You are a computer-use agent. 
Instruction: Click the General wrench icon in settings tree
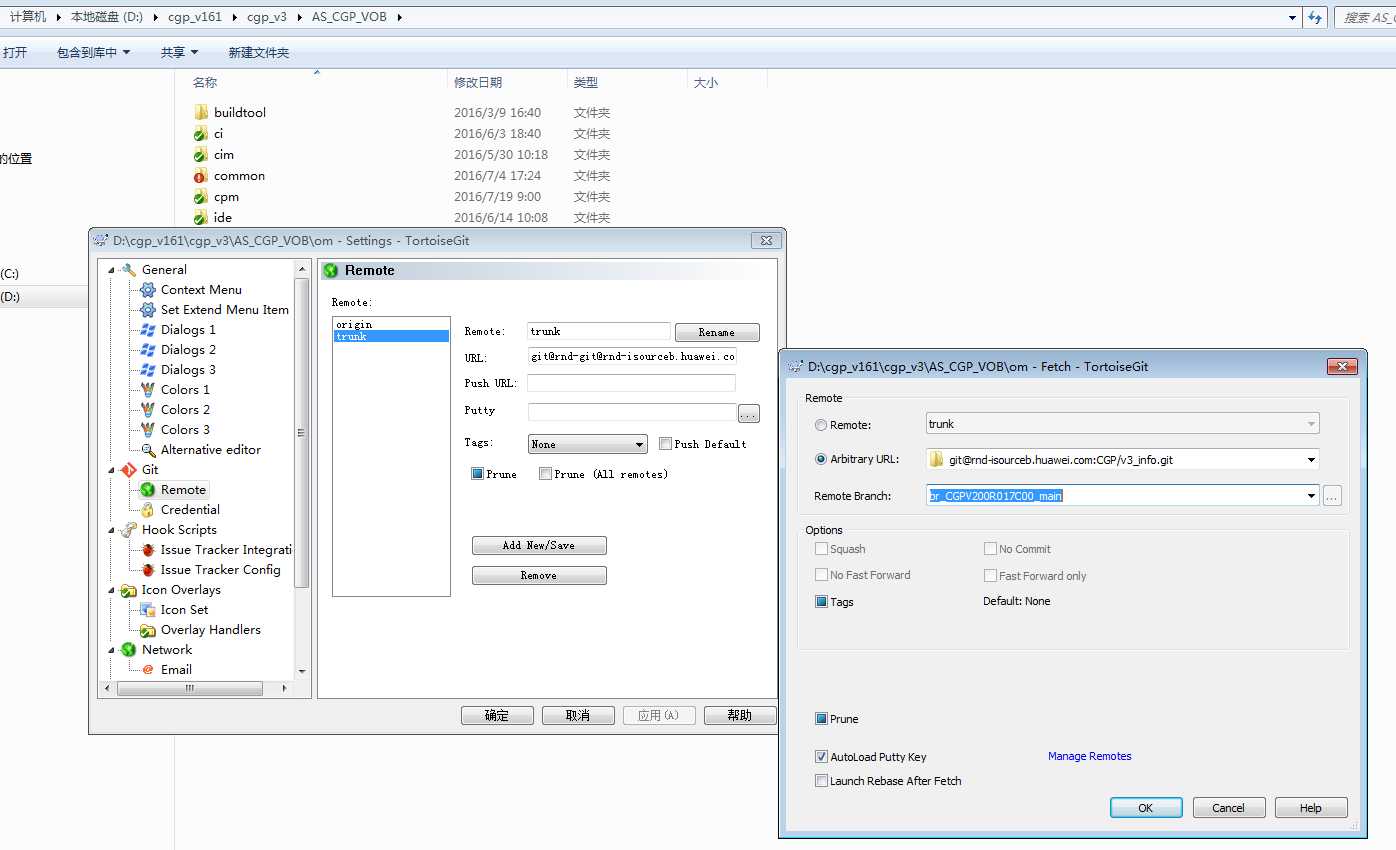pyautogui.click(x=128, y=270)
